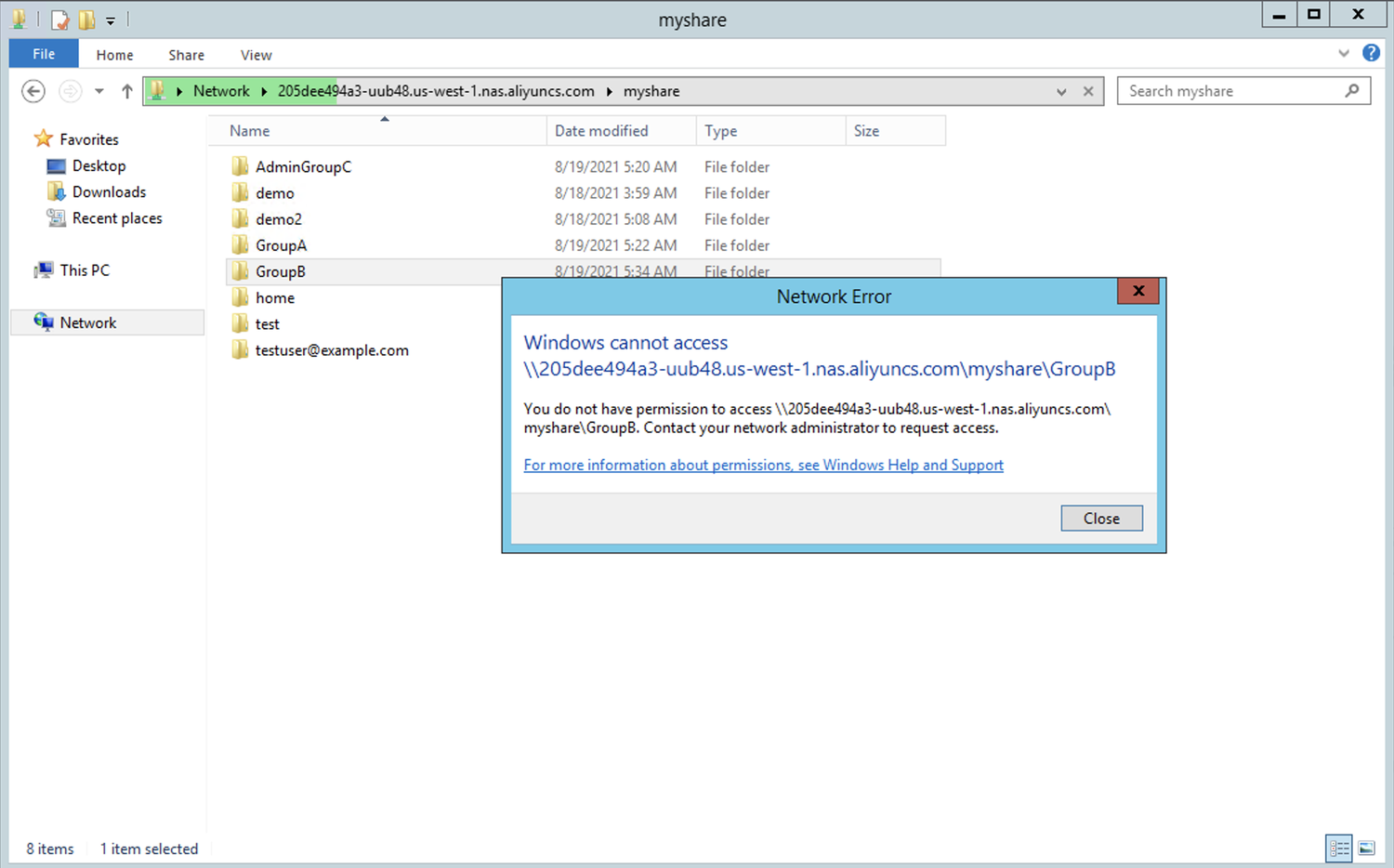
Task: Maximize the myshare window
Action: pyautogui.click(x=1313, y=14)
